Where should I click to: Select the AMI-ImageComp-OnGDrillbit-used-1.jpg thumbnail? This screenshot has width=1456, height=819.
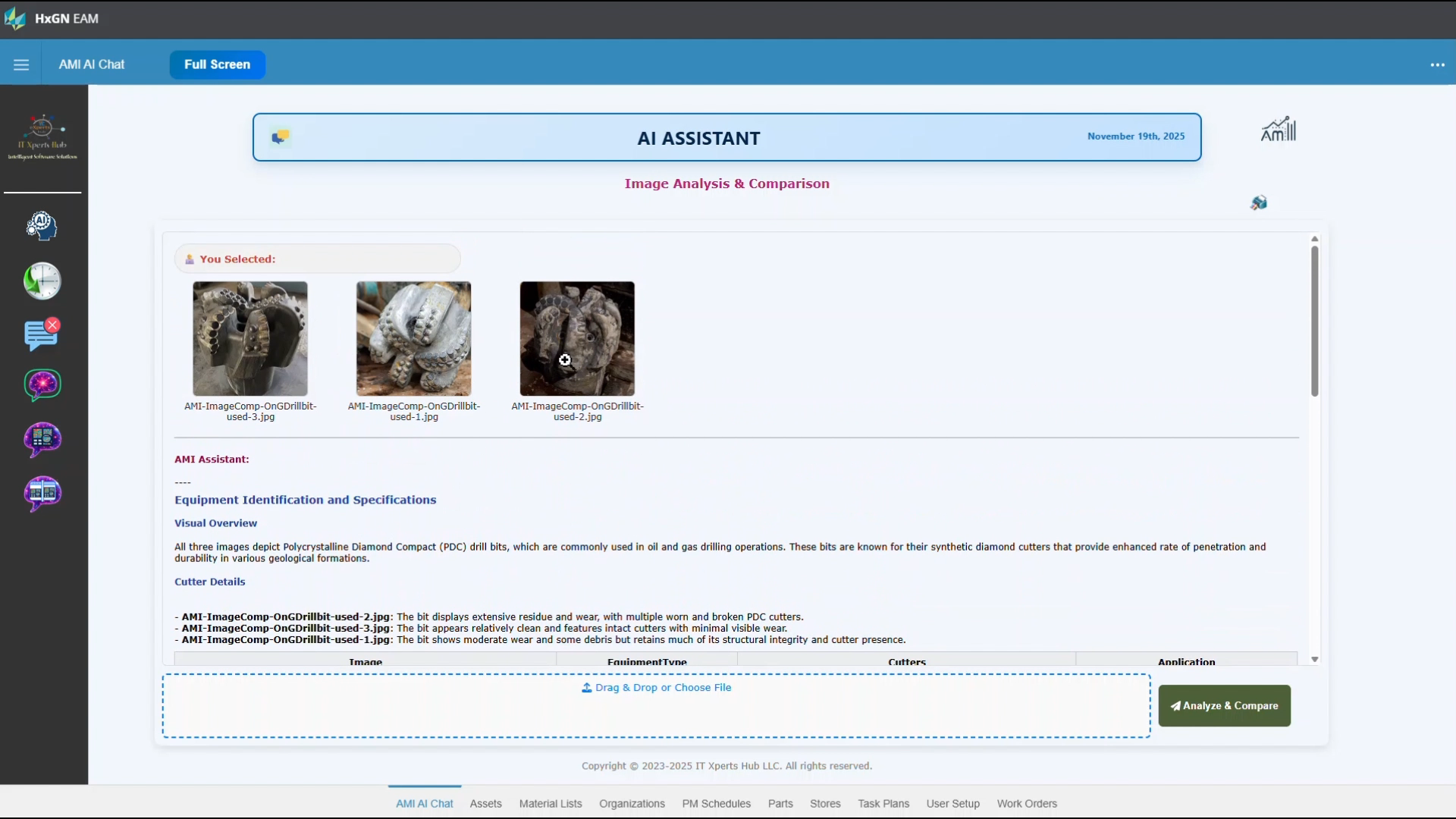(x=413, y=338)
